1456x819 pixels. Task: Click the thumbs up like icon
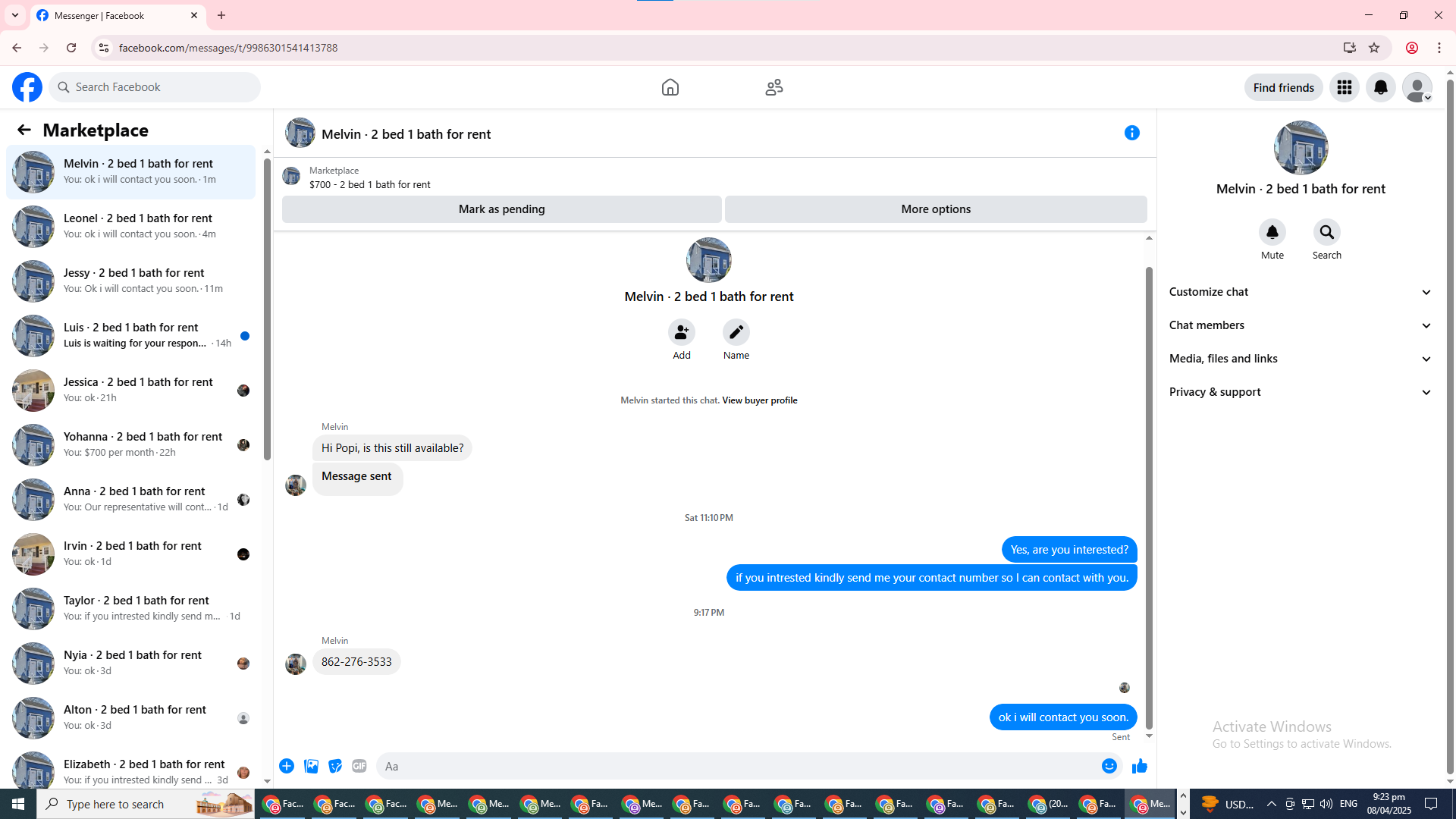1139,767
